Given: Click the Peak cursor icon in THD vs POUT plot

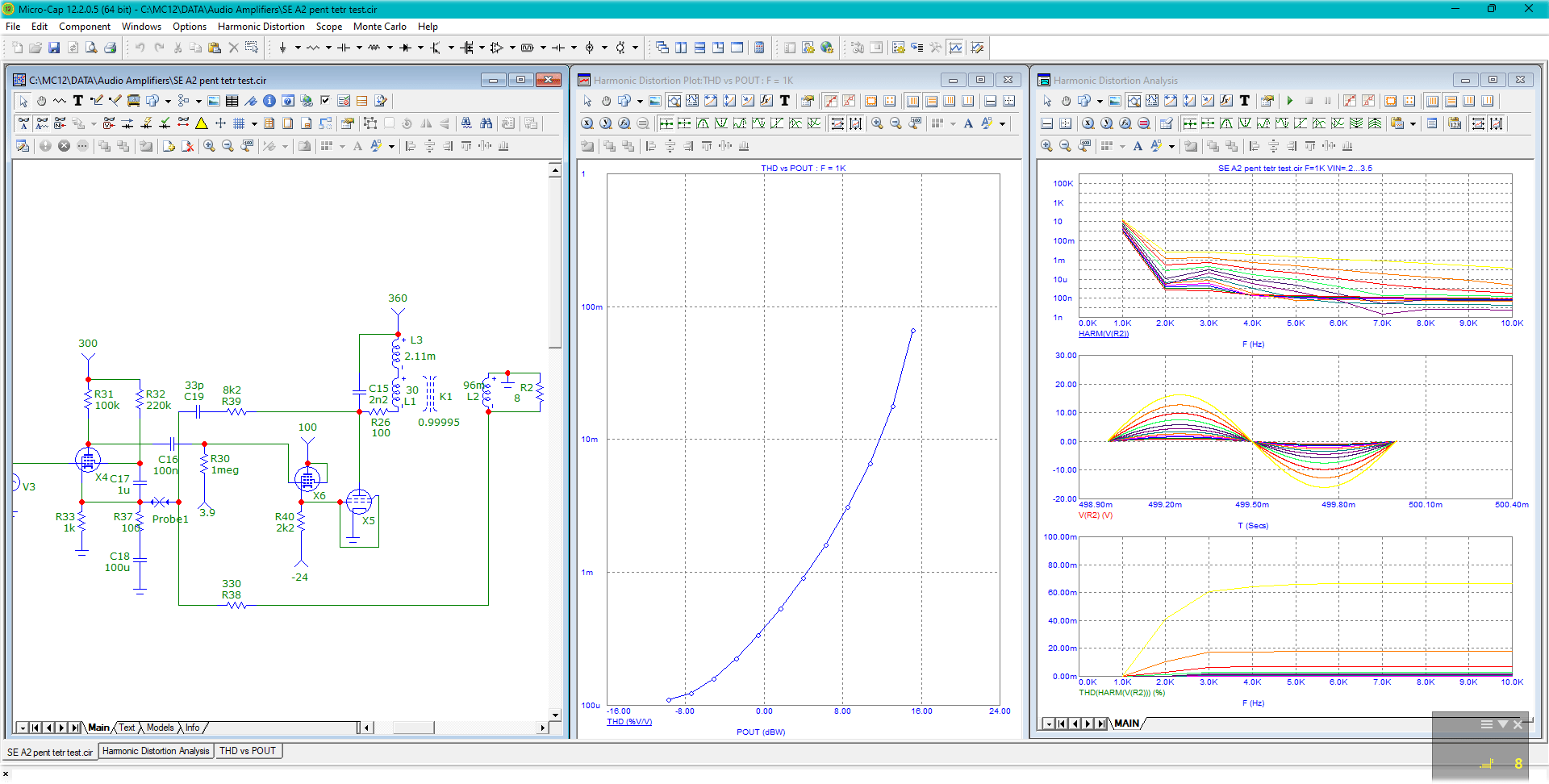Looking at the screenshot, I should 703,123.
